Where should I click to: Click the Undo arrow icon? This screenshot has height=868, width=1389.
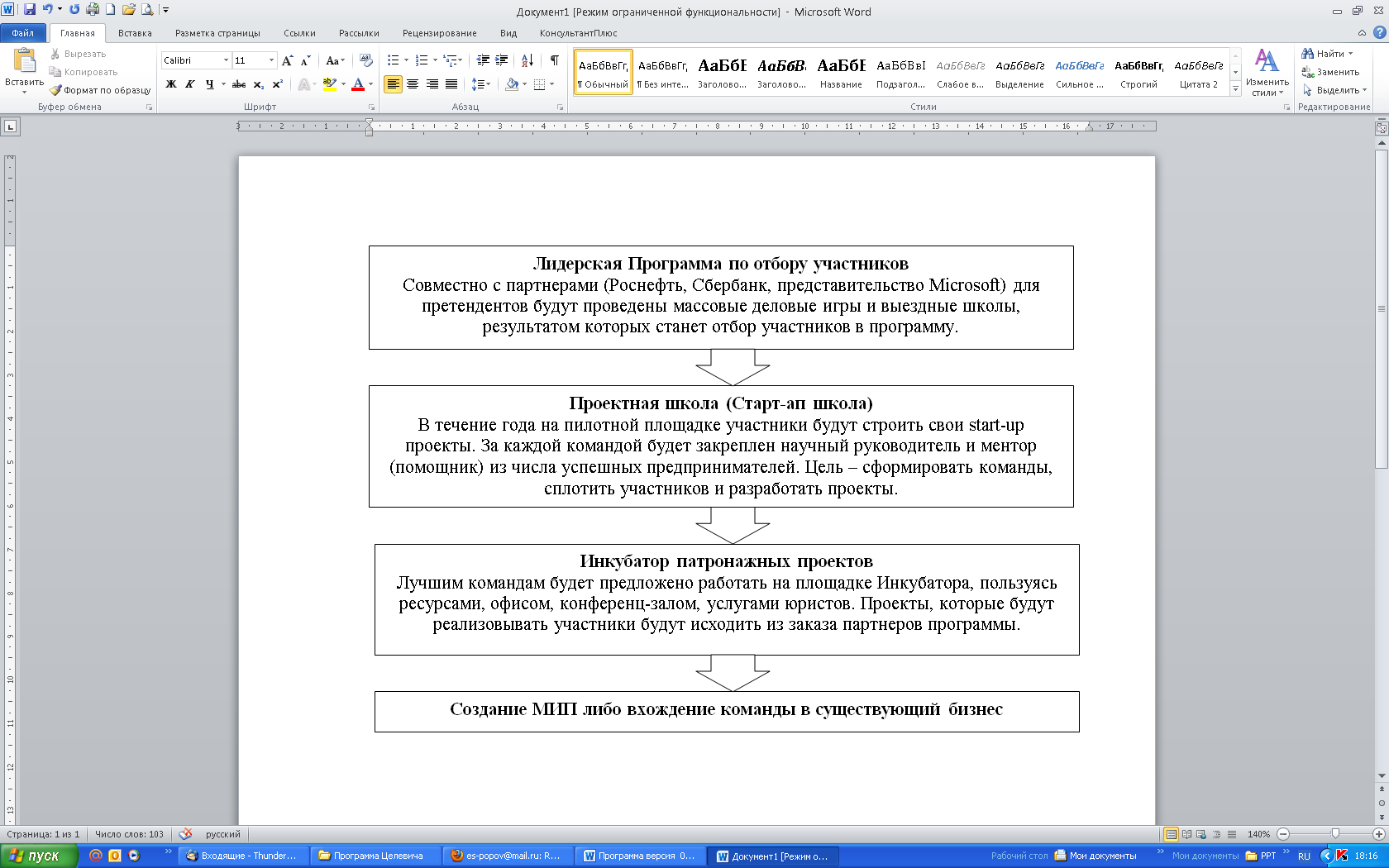[x=48, y=10]
